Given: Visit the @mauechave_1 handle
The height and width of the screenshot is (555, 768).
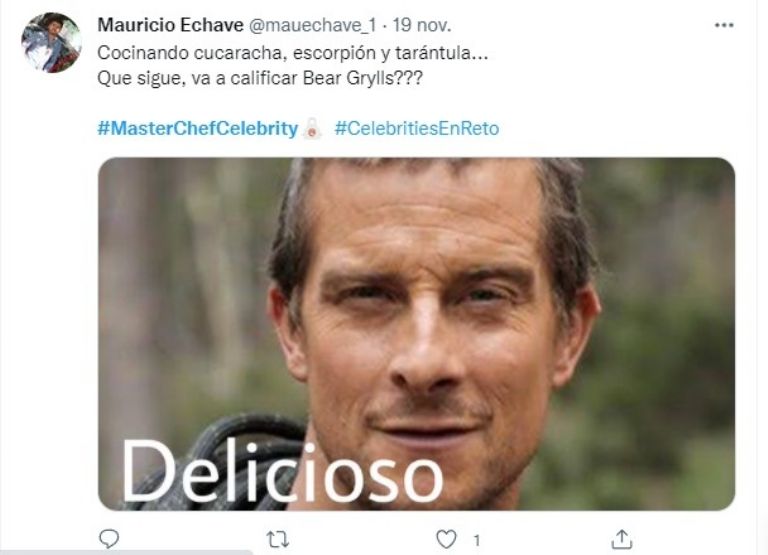Looking at the screenshot, I should (312, 25).
